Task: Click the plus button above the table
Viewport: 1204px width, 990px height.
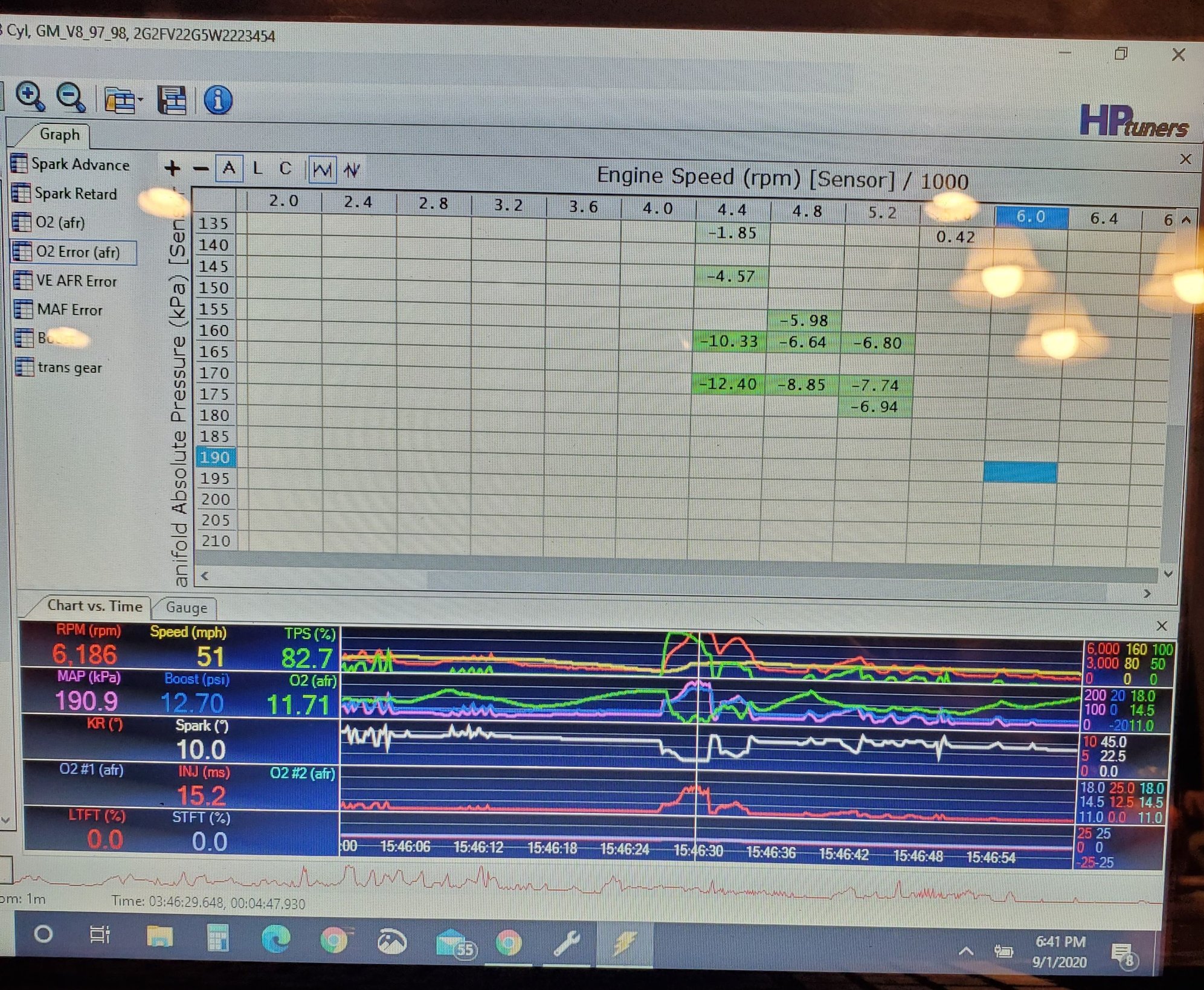Action: pos(172,168)
